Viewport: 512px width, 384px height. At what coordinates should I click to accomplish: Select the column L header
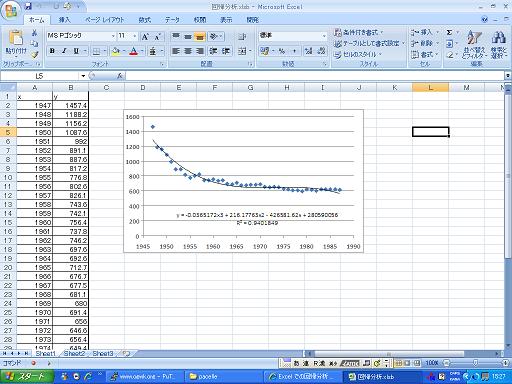pos(430,88)
